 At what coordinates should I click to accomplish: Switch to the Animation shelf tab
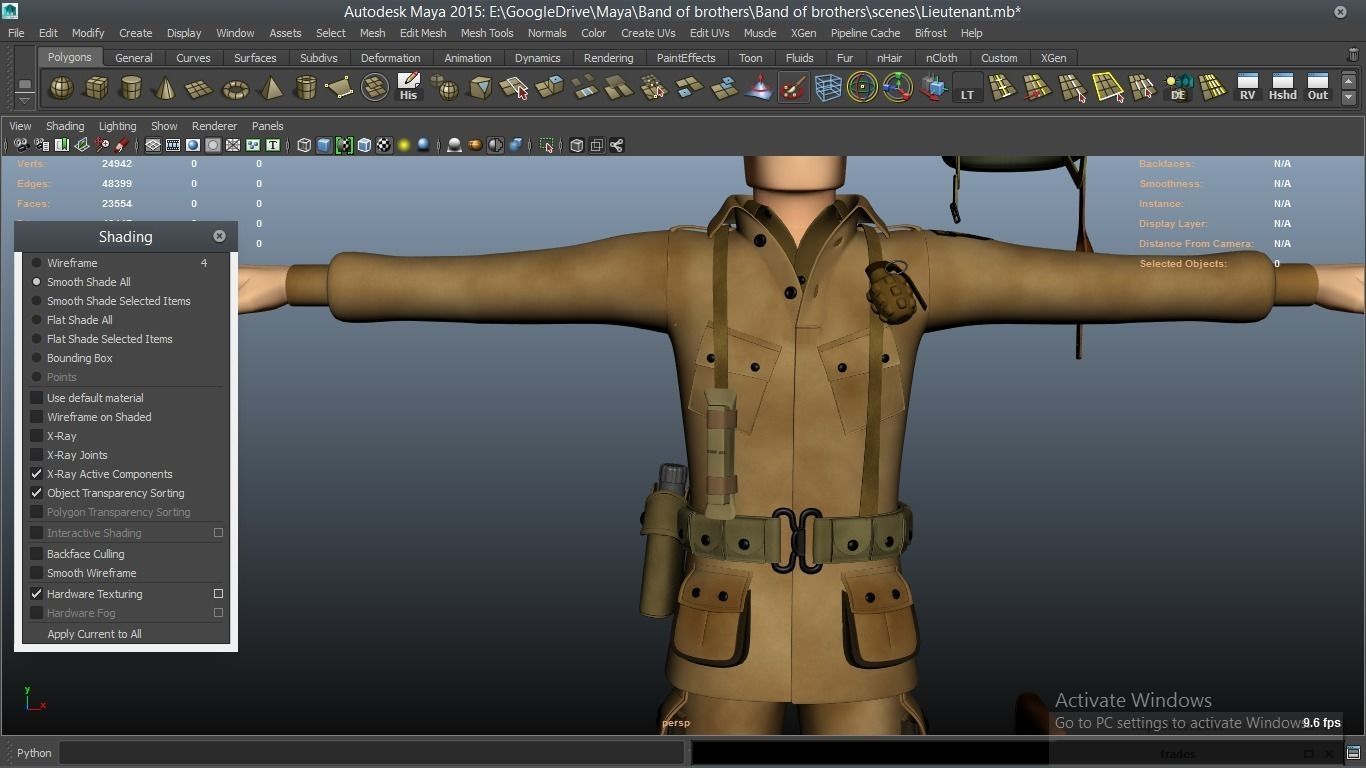pos(468,58)
